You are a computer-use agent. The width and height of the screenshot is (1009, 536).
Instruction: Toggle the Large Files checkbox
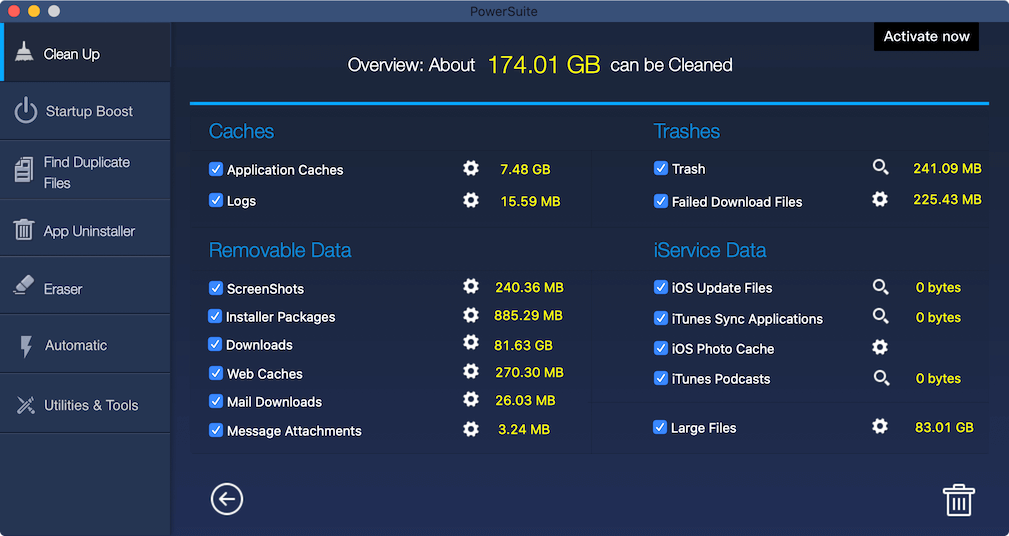[660, 427]
